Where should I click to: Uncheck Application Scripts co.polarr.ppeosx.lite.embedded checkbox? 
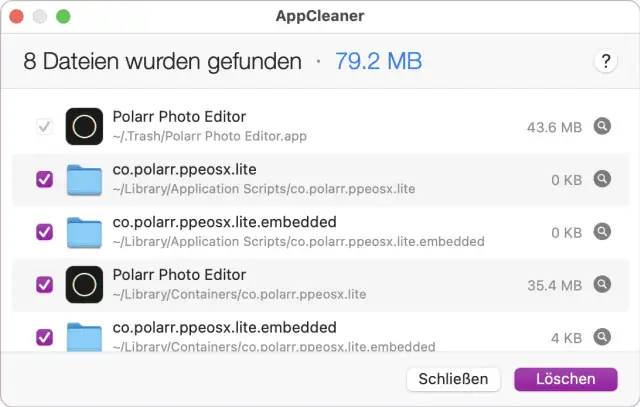tap(44, 232)
